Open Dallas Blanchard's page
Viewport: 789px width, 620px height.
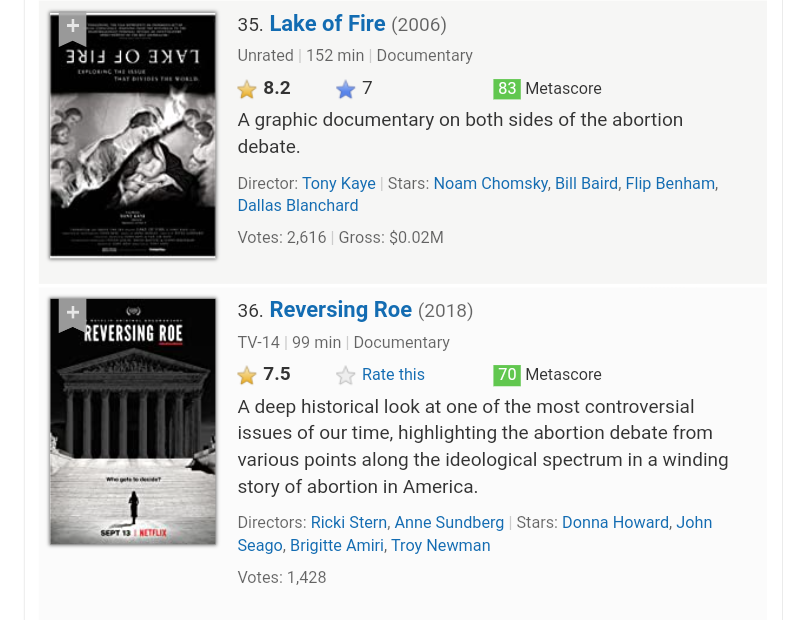pos(297,206)
